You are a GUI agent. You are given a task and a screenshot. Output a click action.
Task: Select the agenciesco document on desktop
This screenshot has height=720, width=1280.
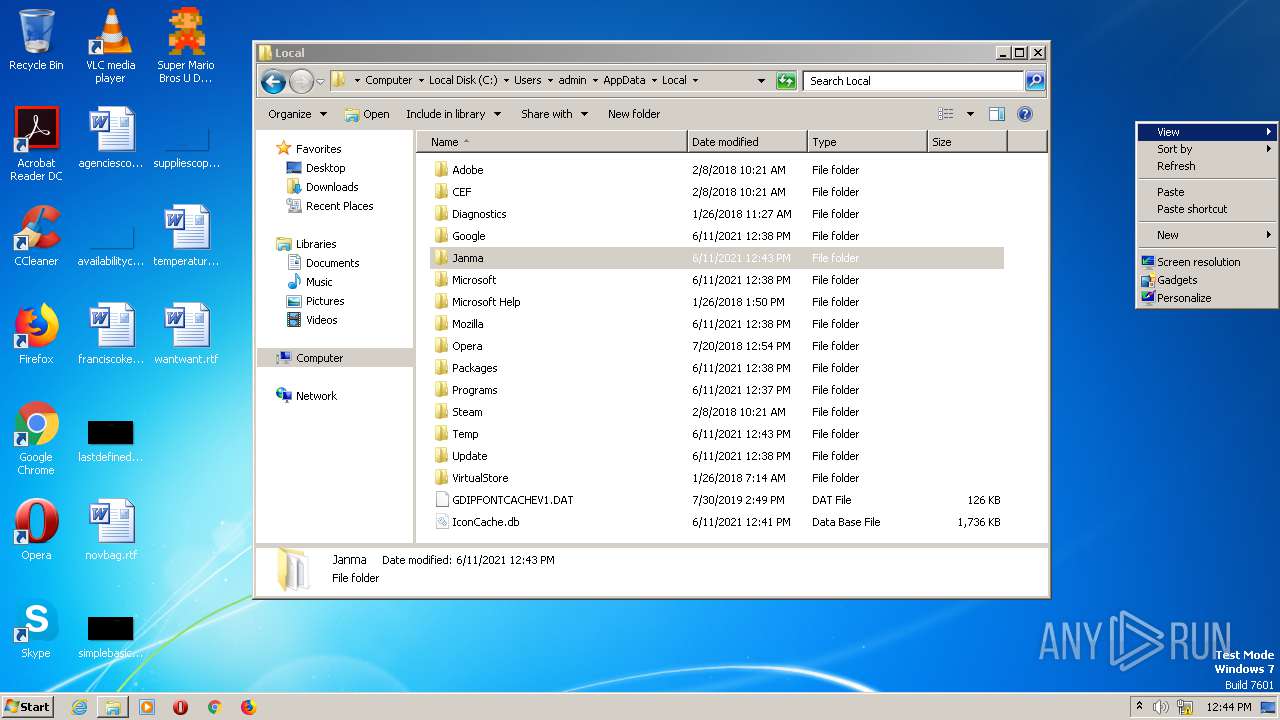point(111,139)
